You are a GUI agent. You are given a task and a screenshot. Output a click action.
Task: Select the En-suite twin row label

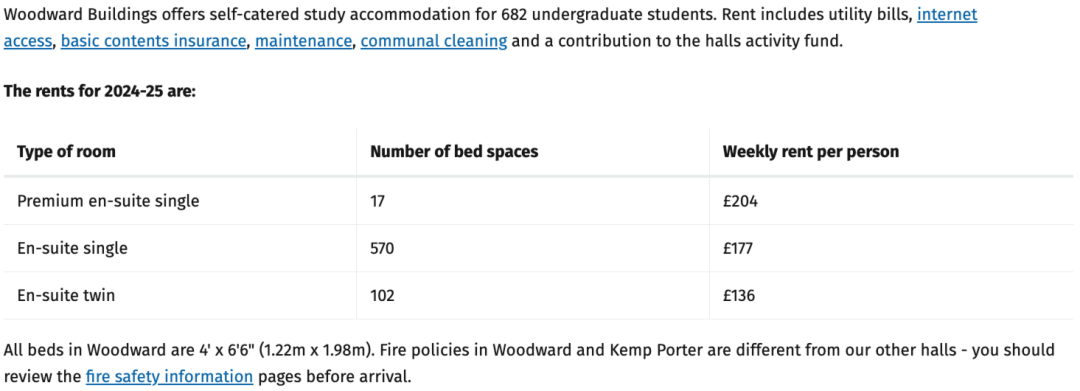[x=66, y=295]
